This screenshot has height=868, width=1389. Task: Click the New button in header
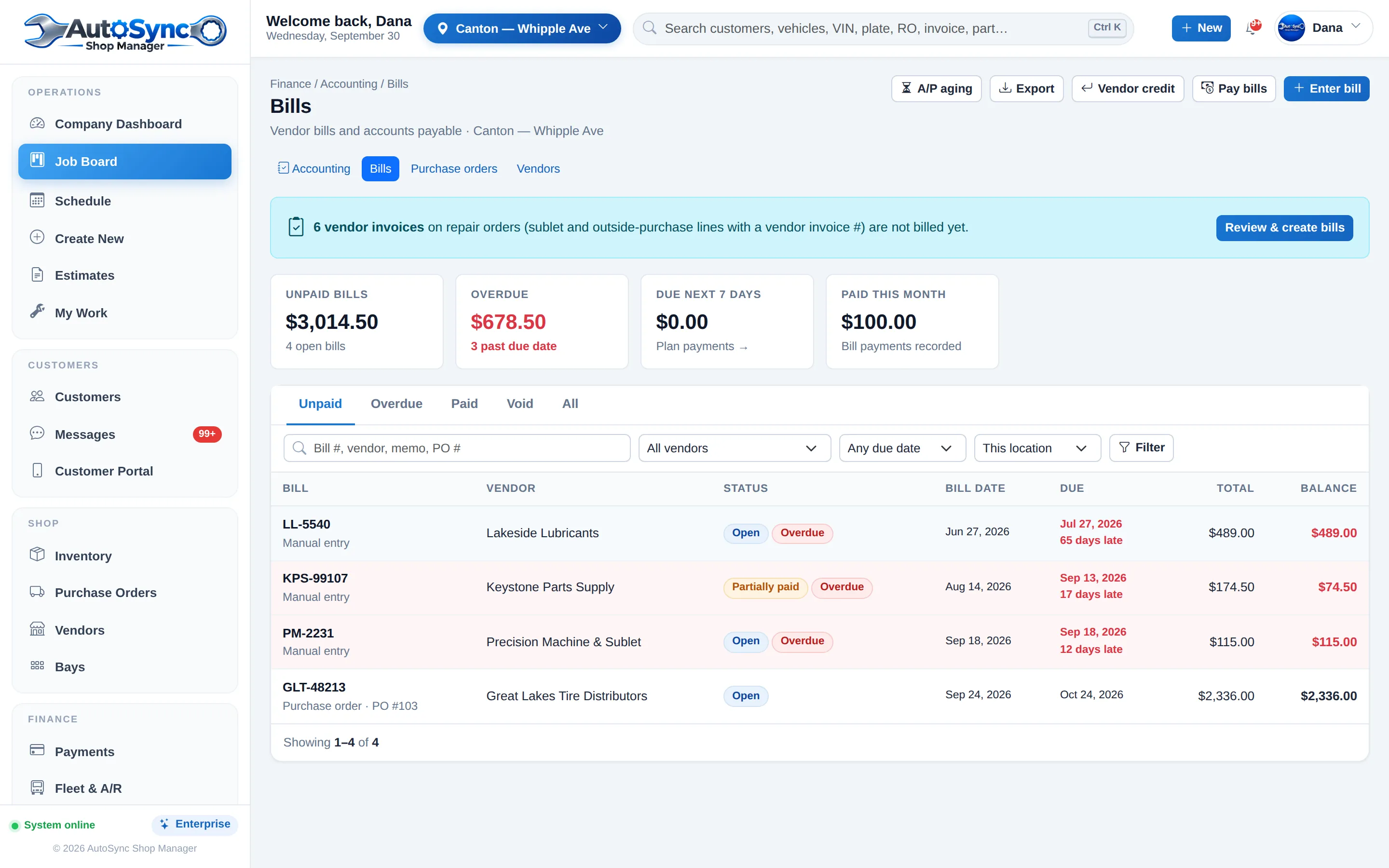tap(1201, 28)
